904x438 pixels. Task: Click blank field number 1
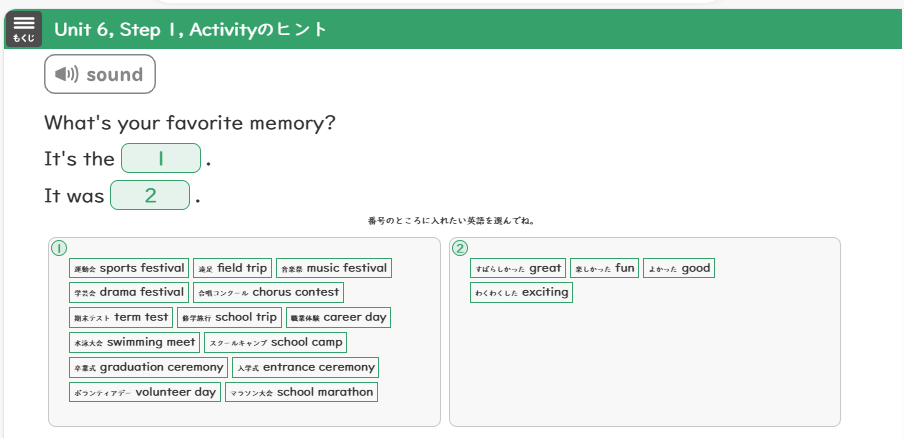click(x=161, y=159)
